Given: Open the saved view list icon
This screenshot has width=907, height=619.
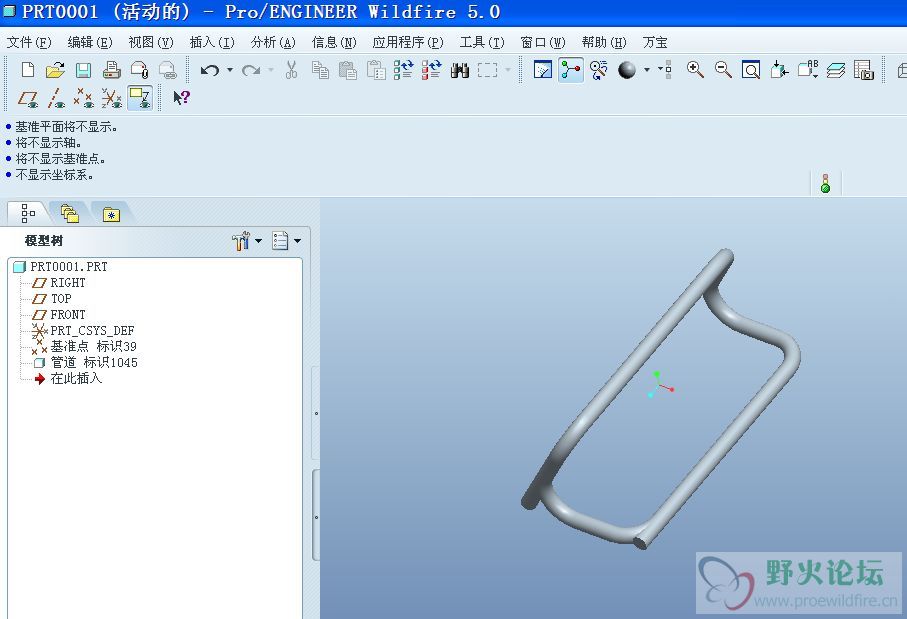Looking at the screenshot, I should 808,70.
